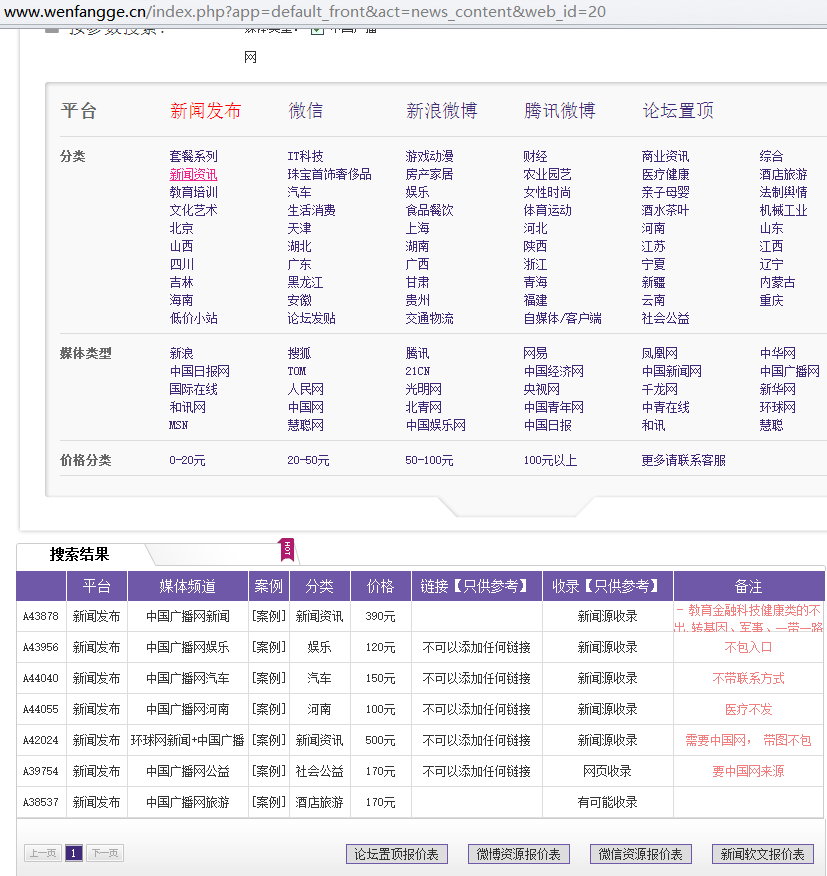Filter media type by 中国广播网

click(x=790, y=371)
